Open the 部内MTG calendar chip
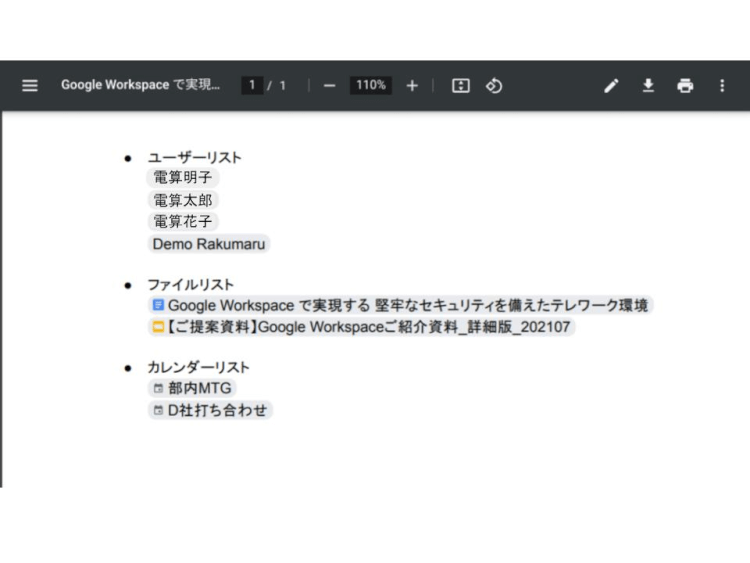The height and width of the screenshot is (563, 750). pos(192,388)
